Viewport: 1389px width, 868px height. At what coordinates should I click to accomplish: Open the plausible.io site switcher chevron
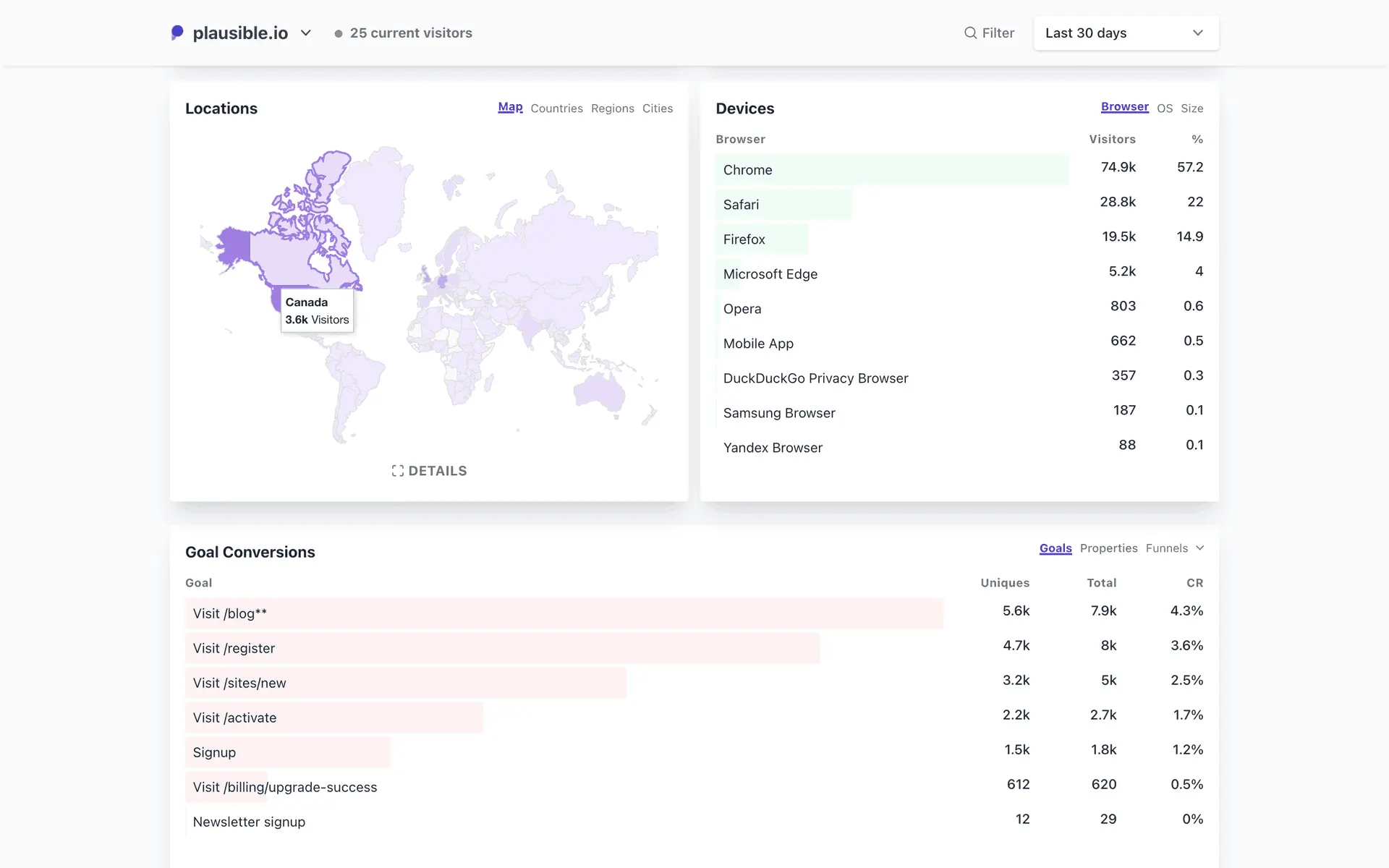click(x=306, y=33)
